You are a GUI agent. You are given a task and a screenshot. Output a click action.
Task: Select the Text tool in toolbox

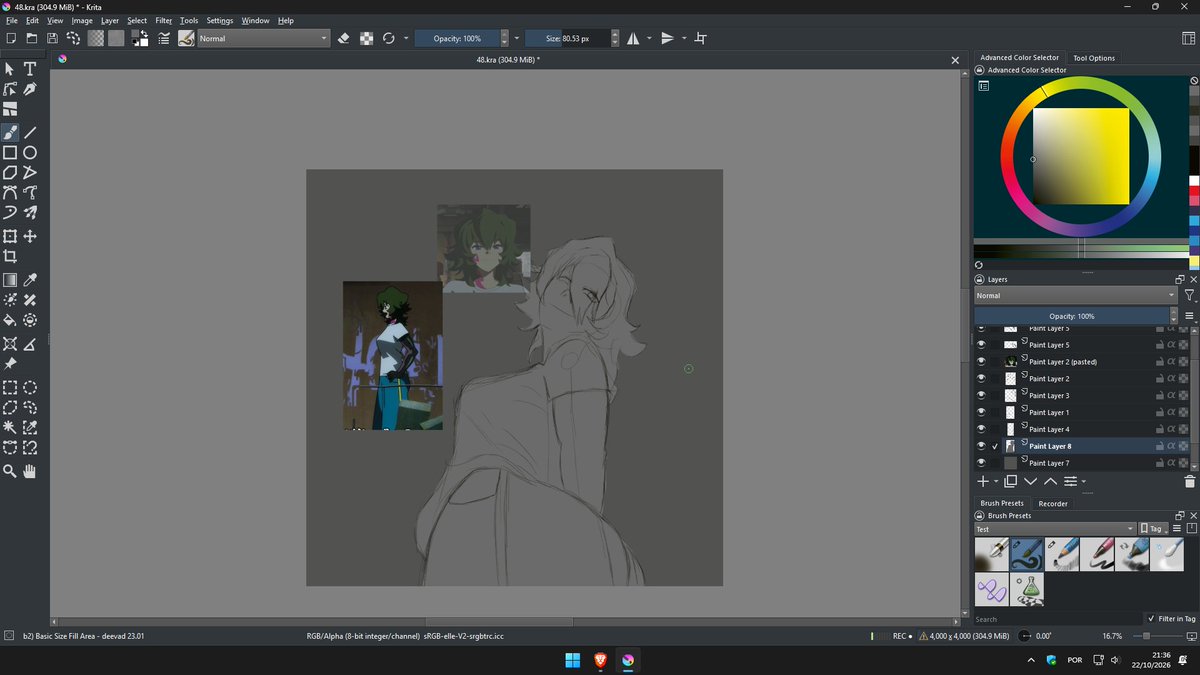pyautogui.click(x=30, y=69)
